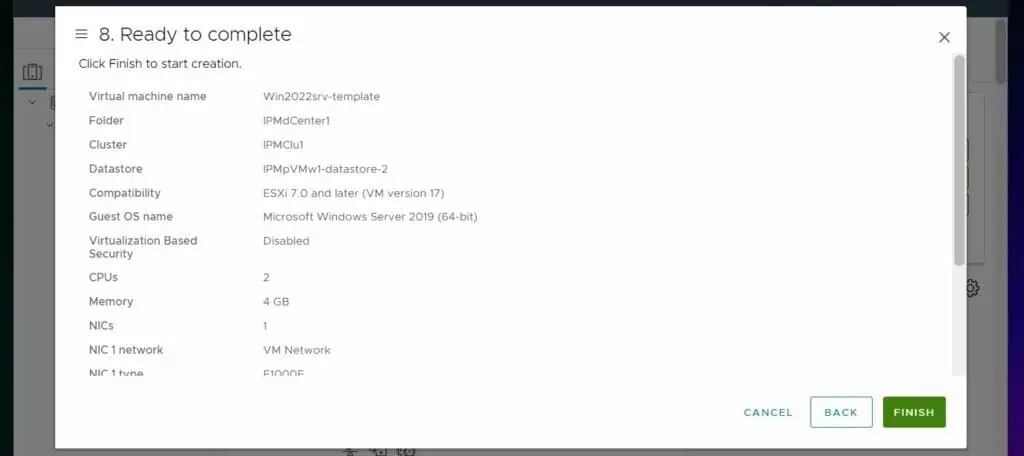Select the Win2022srv-template name value
Screen dimensions: 1024x456
tap(321, 97)
